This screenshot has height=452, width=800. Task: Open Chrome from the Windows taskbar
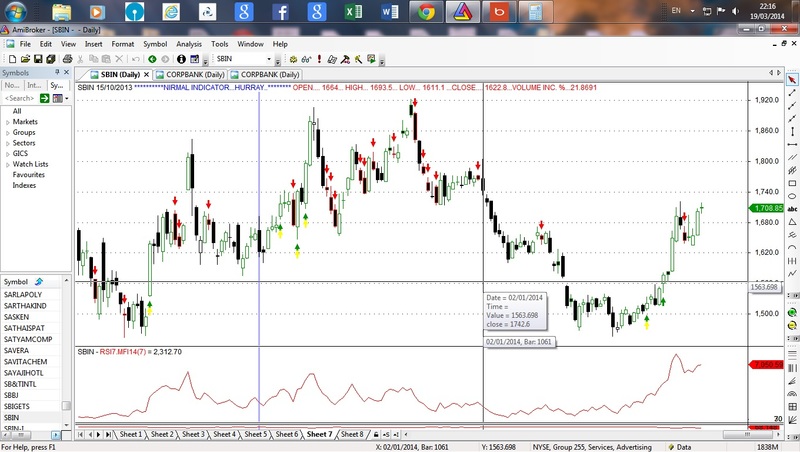click(426, 12)
